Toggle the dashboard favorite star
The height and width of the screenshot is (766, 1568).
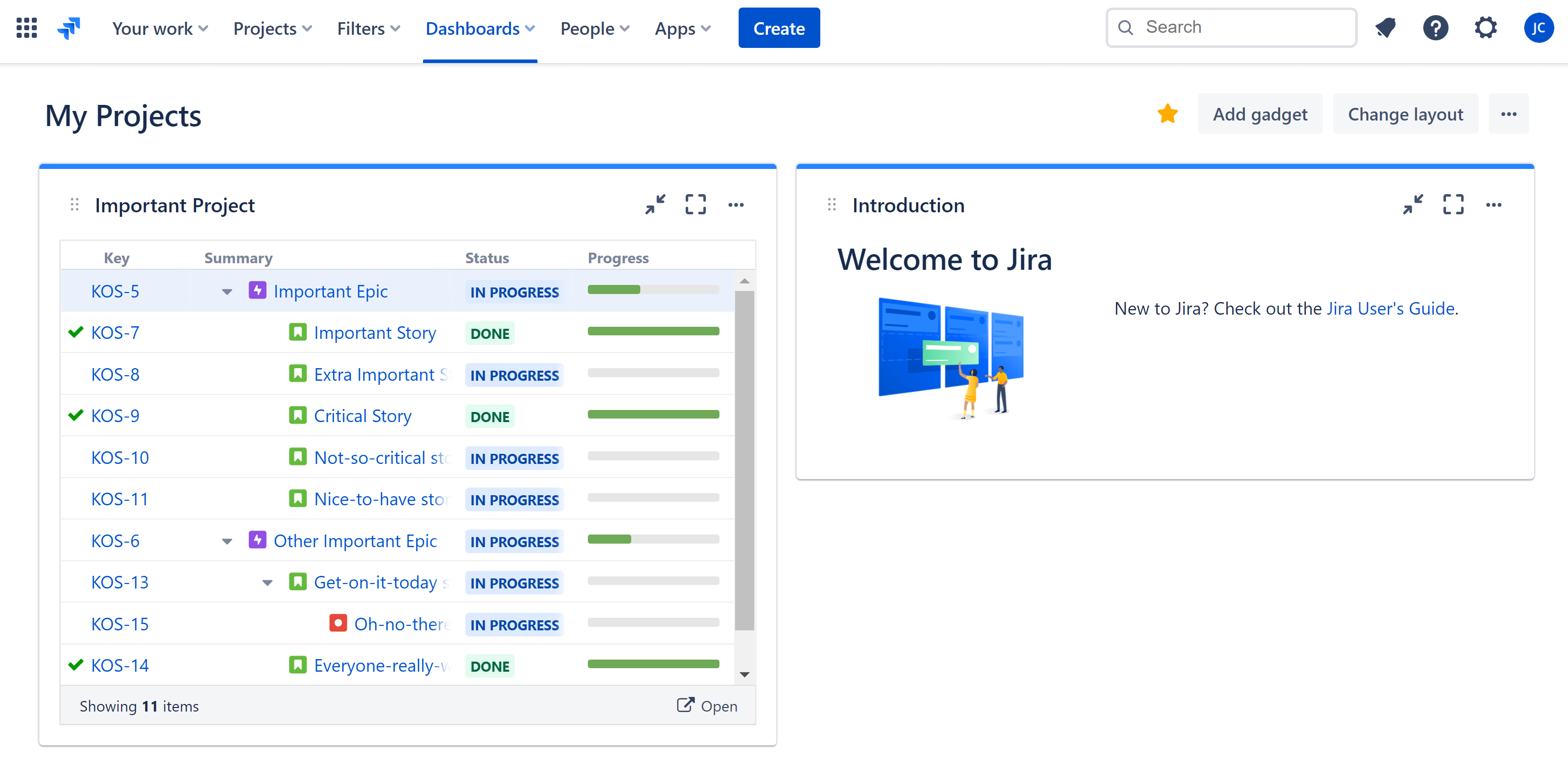[x=1168, y=113]
